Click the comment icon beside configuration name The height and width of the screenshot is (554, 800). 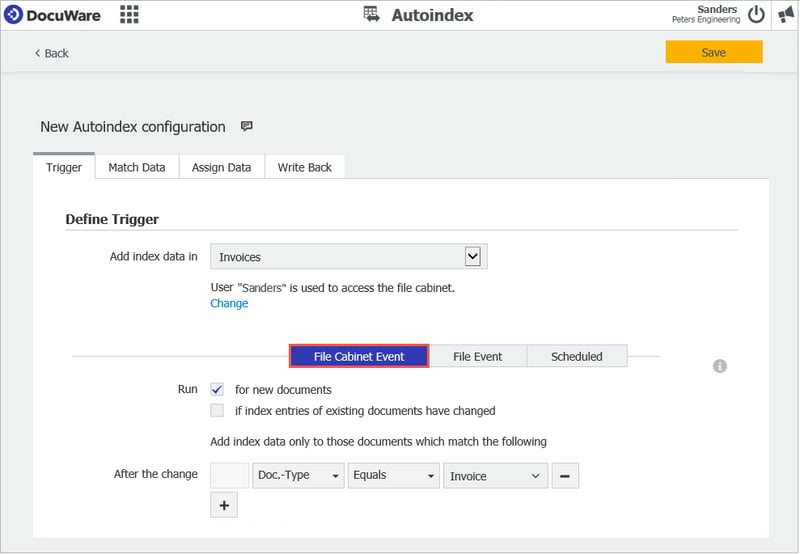(247, 127)
